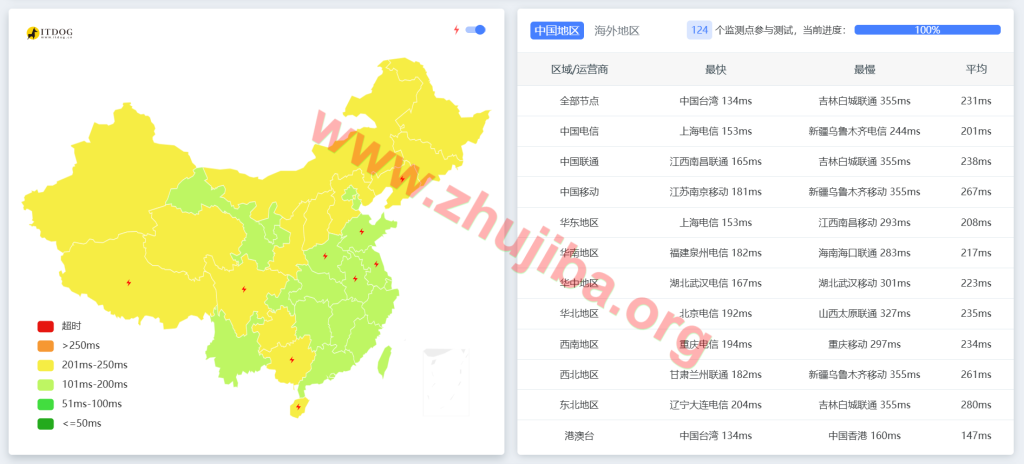The width and height of the screenshot is (1024, 464).
Task: Click the yellow 201ms-250ms legend swatch
Action: tap(45, 365)
